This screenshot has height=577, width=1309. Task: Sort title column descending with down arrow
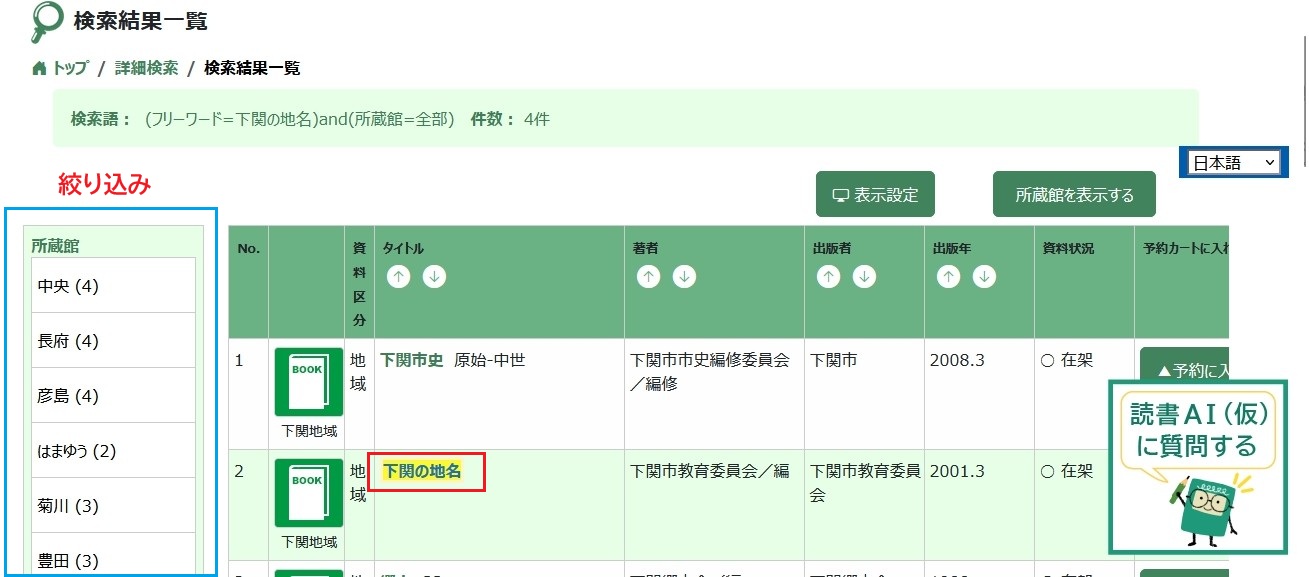click(x=434, y=277)
